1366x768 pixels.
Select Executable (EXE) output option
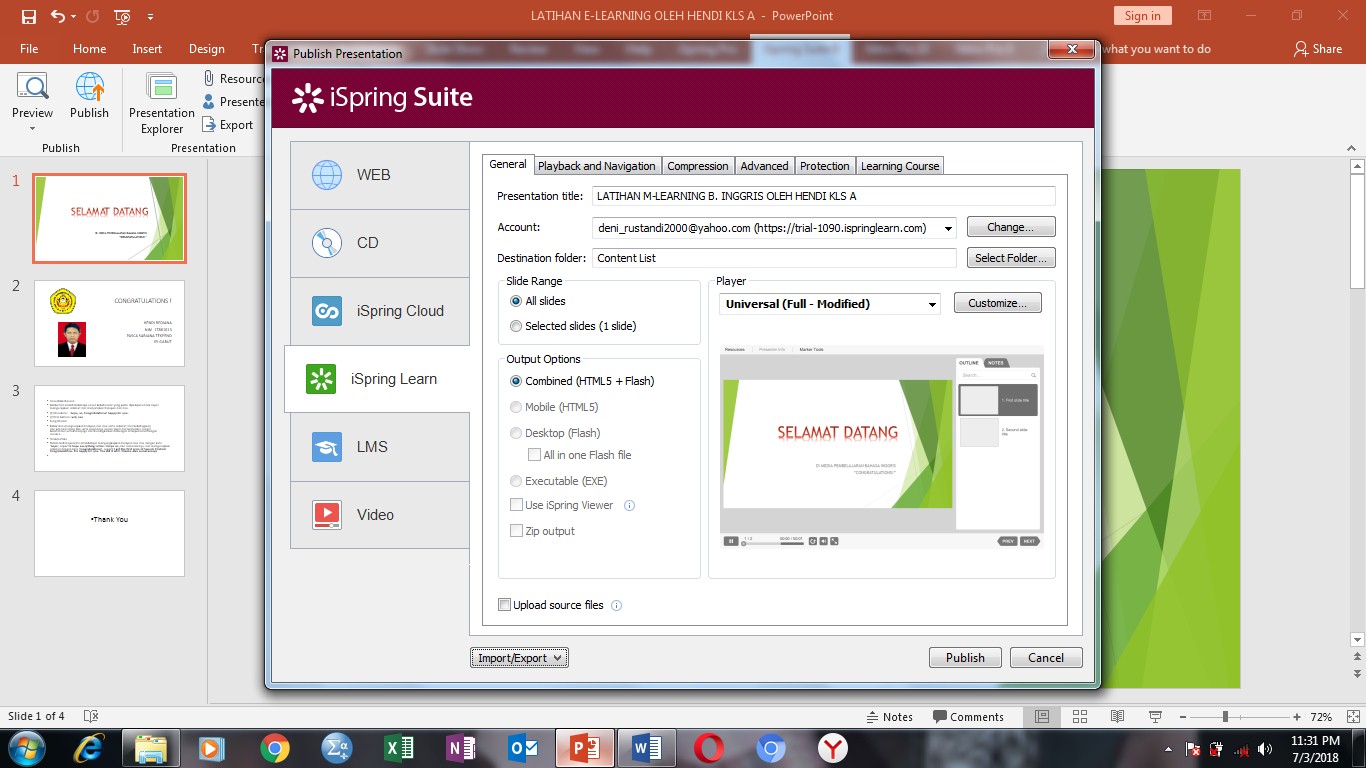(x=516, y=481)
